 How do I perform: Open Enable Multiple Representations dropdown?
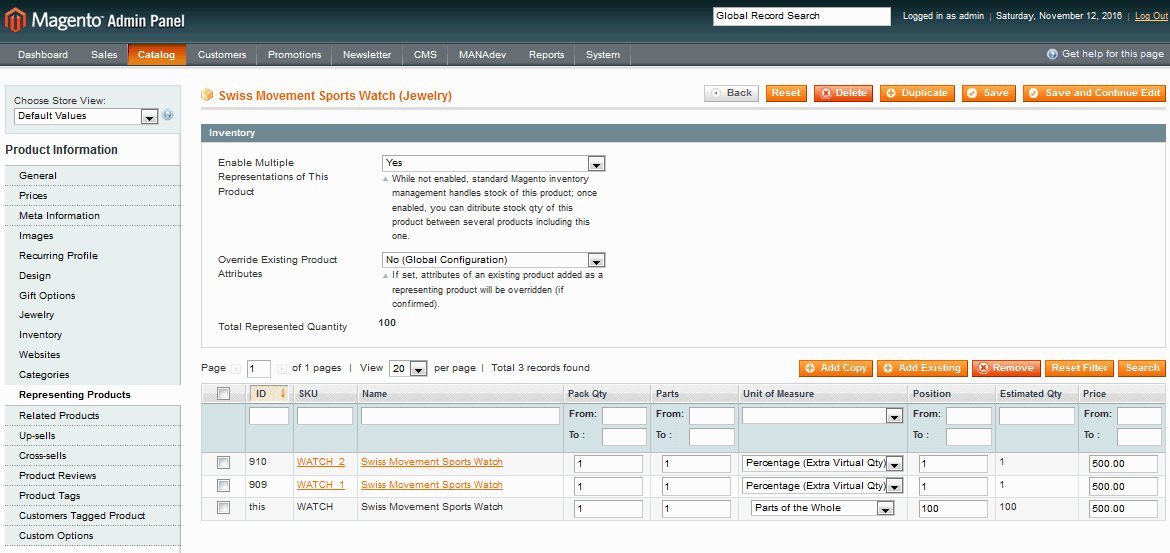pos(493,163)
